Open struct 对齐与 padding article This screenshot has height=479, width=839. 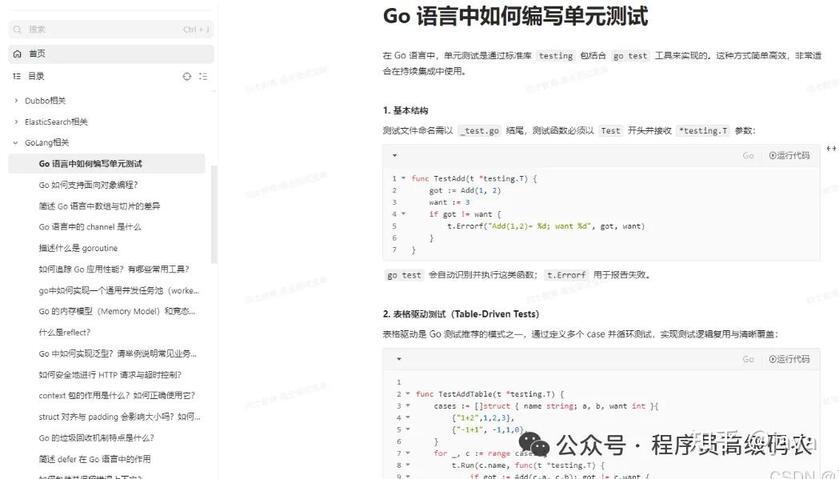119,417
